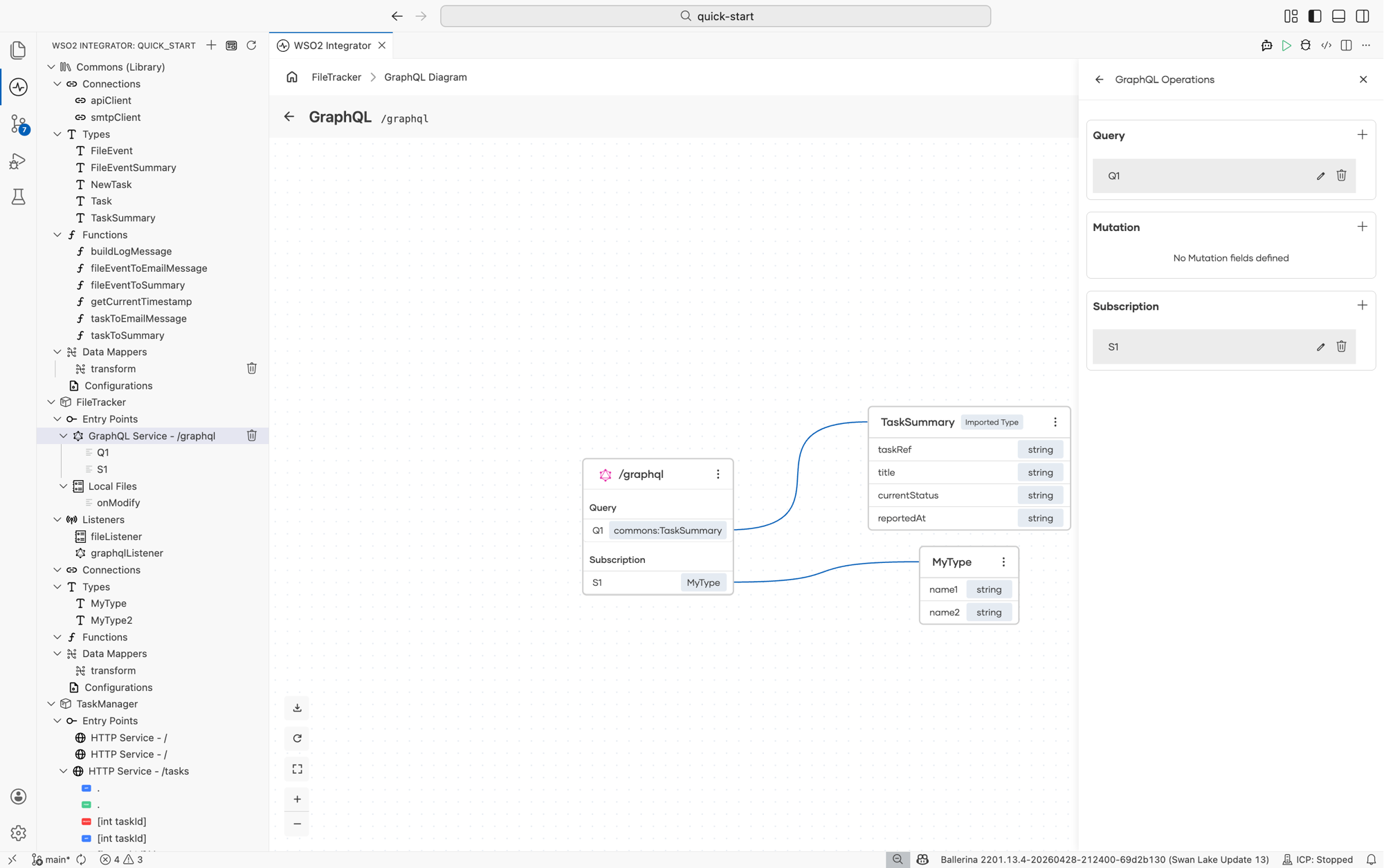Open the Explorer view in activity bar
The width and height of the screenshot is (1384, 868).
tap(19, 50)
